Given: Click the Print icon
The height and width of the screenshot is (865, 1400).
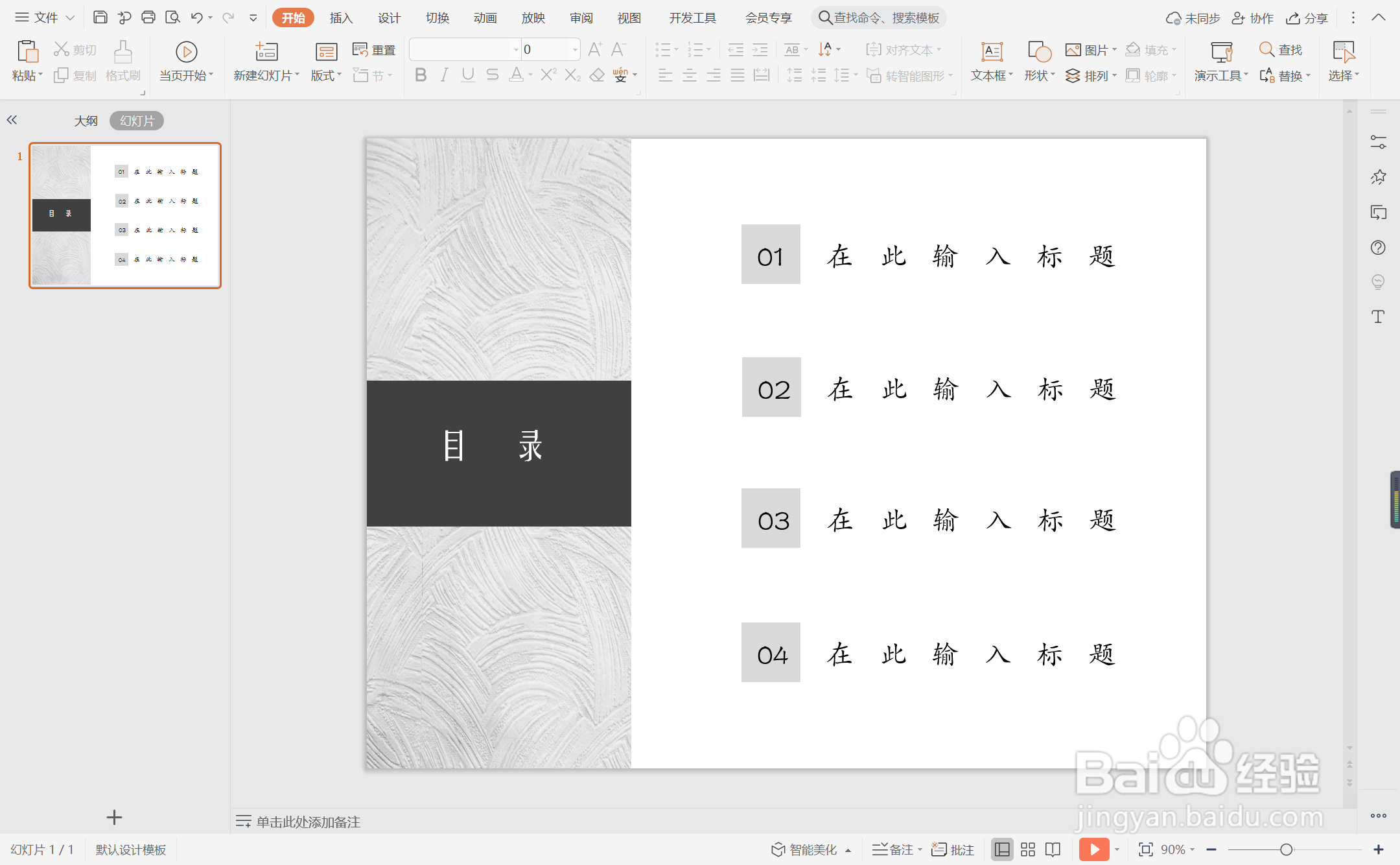Looking at the screenshot, I should click(x=148, y=18).
